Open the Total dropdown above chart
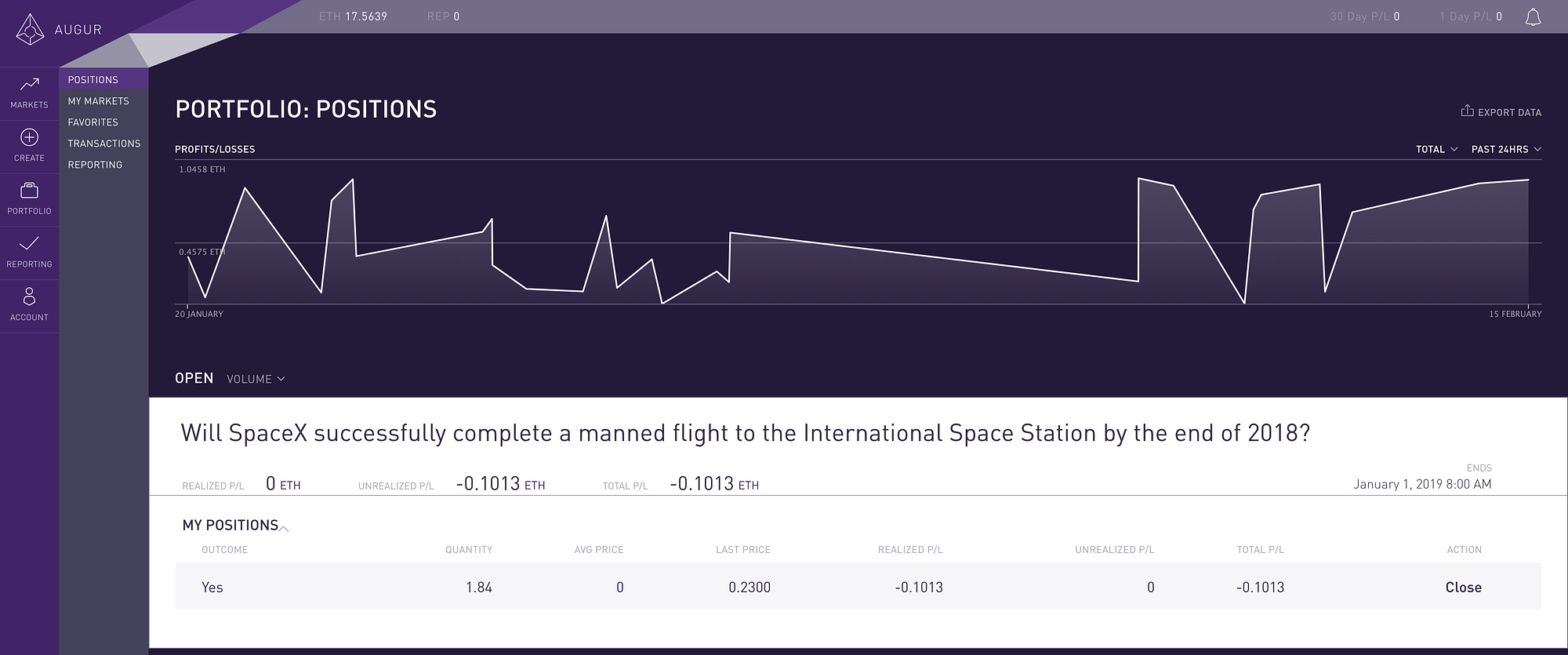 (1436, 149)
